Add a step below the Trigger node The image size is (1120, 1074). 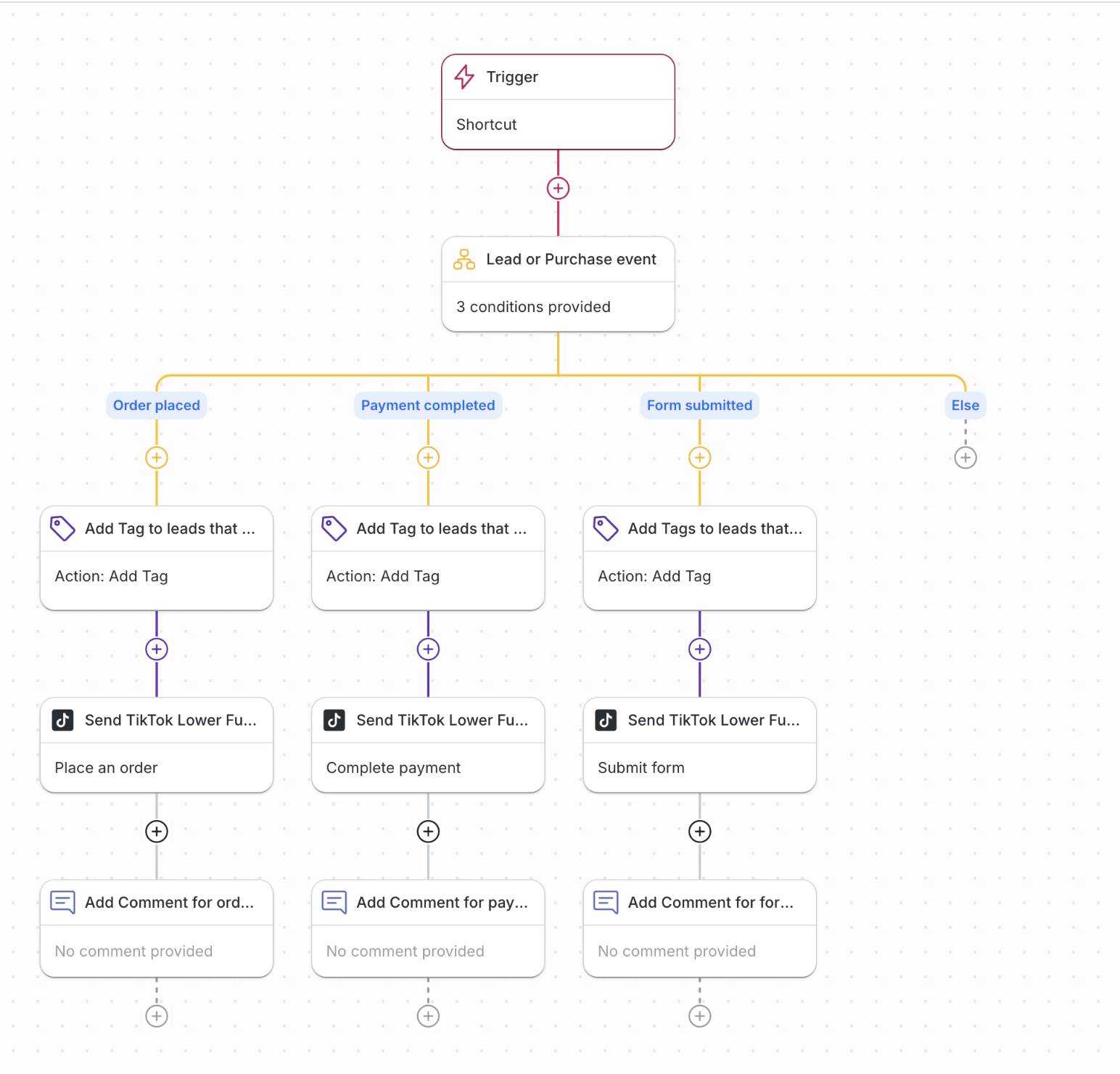pos(558,189)
